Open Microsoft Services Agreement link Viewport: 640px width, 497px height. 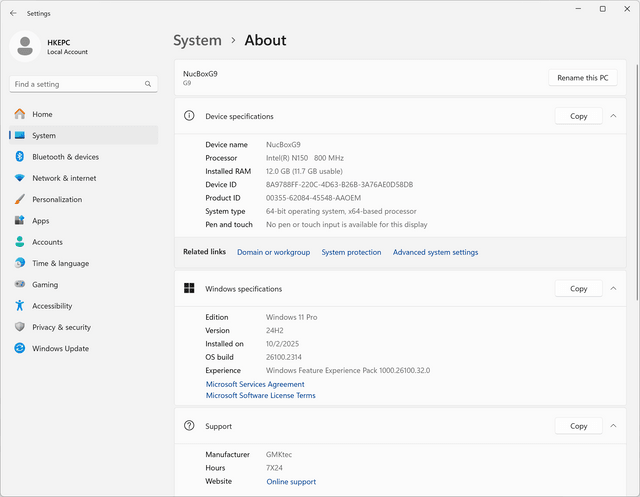(255, 384)
